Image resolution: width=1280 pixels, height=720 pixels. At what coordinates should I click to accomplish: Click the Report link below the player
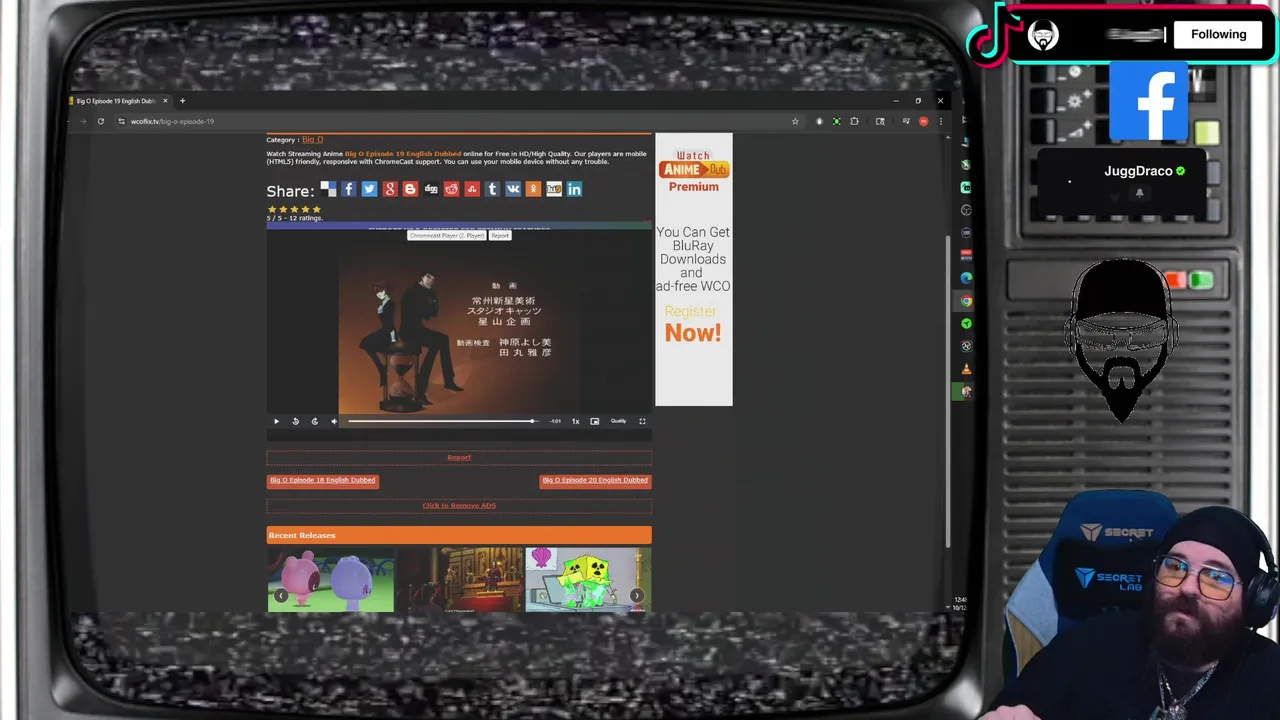[459, 457]
